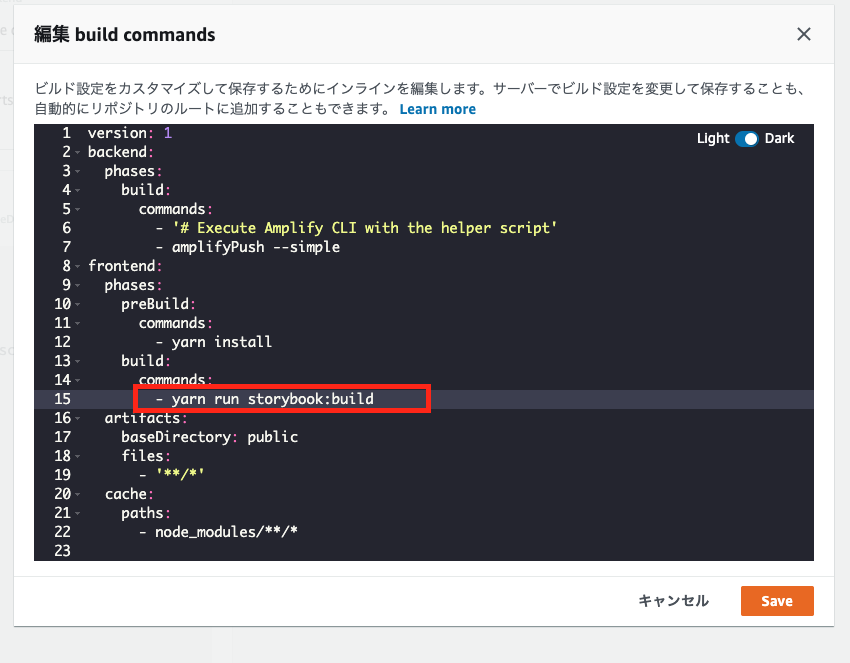
Task: Open the Learn more link
Action: click(437, 109)
